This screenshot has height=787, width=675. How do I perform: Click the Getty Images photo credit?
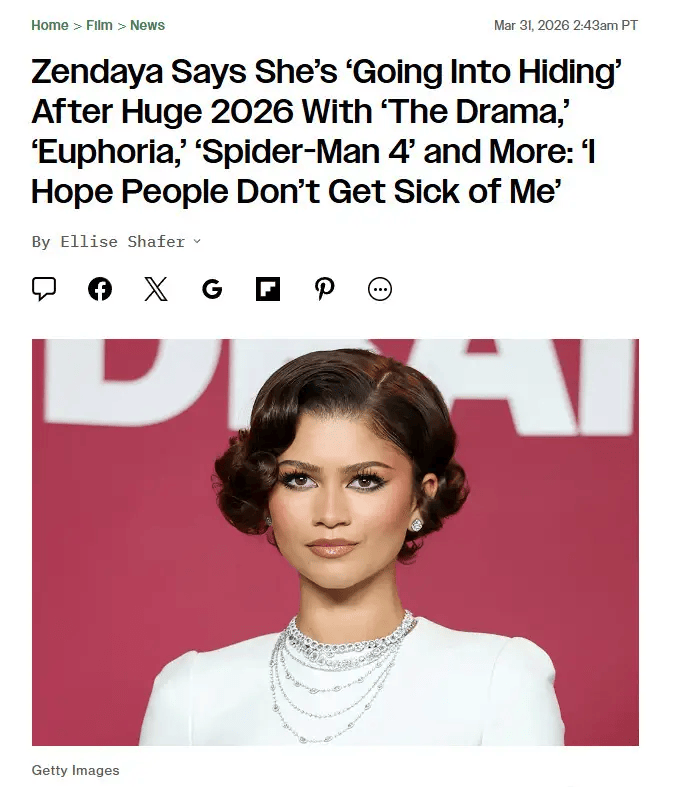(75, 770)
